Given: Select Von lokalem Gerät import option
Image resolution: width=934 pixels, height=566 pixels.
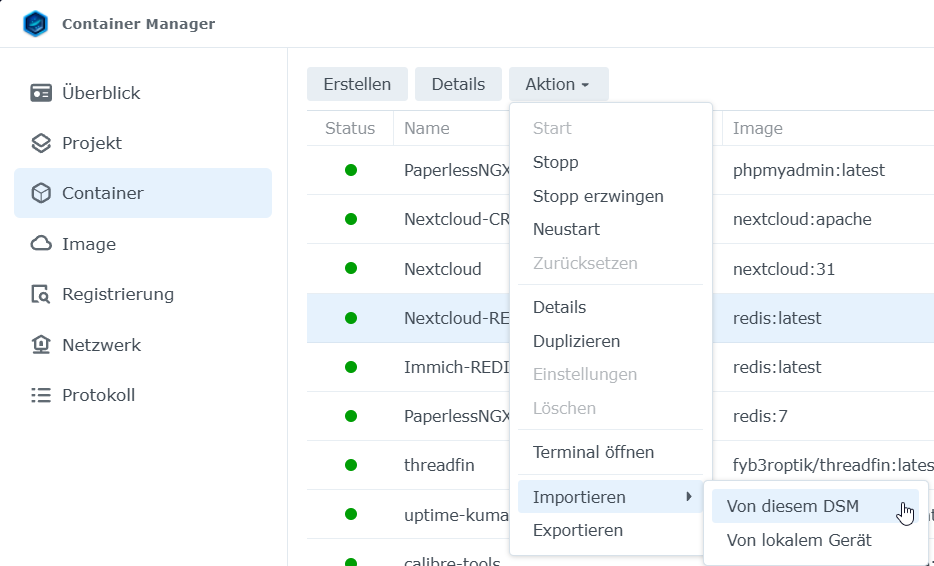Looking at the screenshot, I should 799,540.
